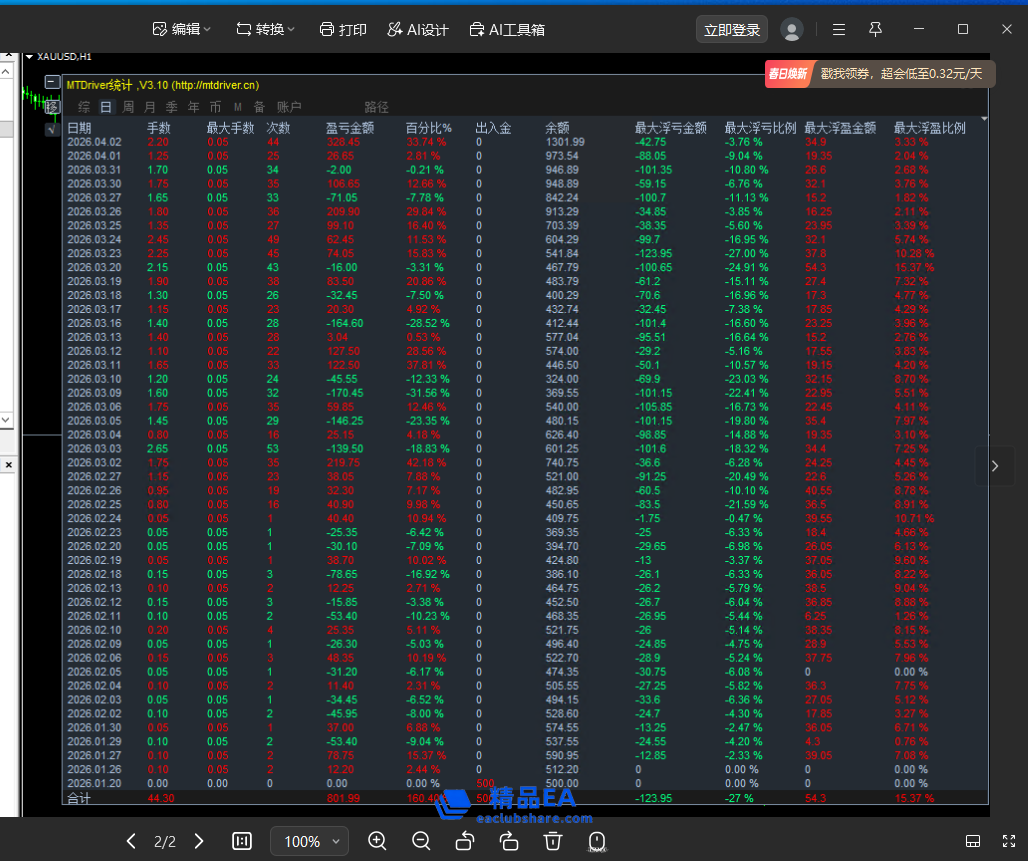1028x861 pixels.
Task: Open the AI设计 menu item
Action: coord(417,30)
